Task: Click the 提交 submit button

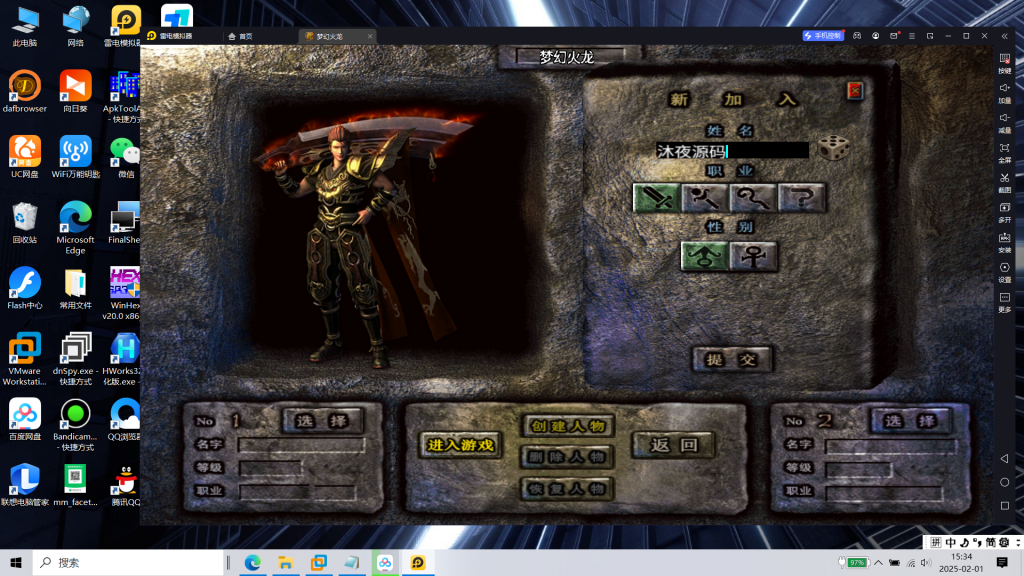Action: coord(732,359)
